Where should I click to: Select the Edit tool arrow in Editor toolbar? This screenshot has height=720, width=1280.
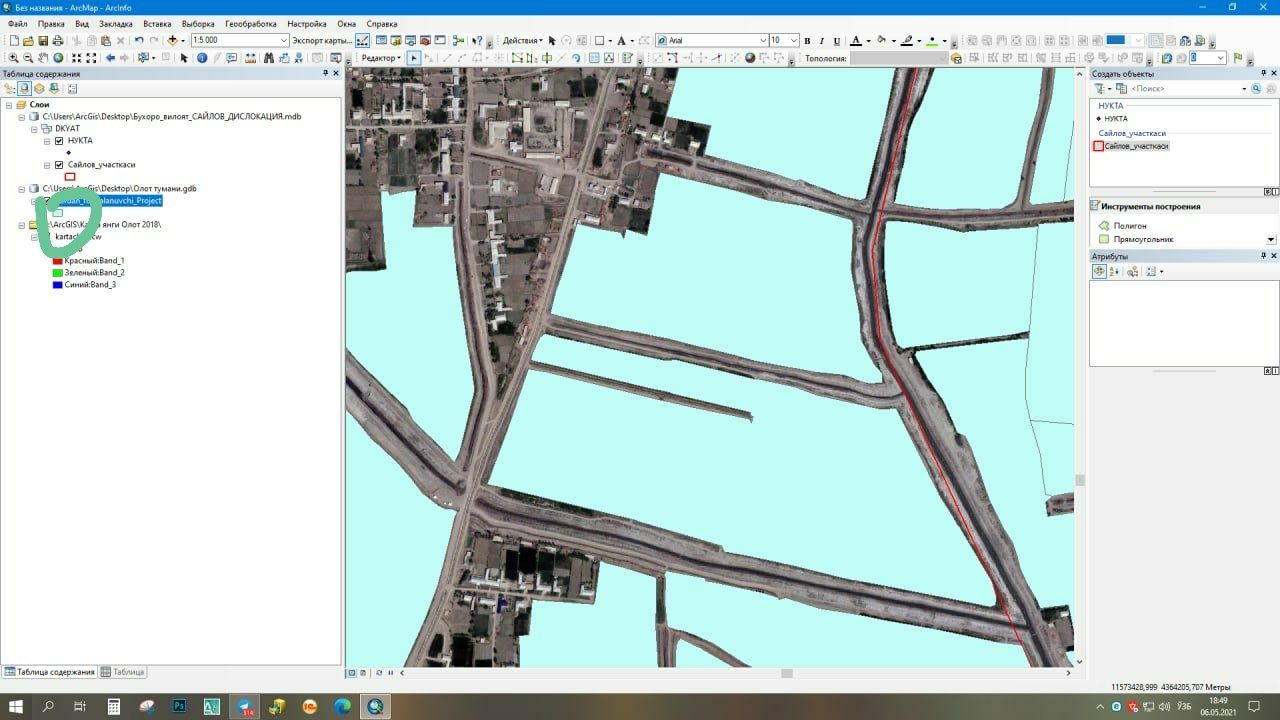(414, 58)
